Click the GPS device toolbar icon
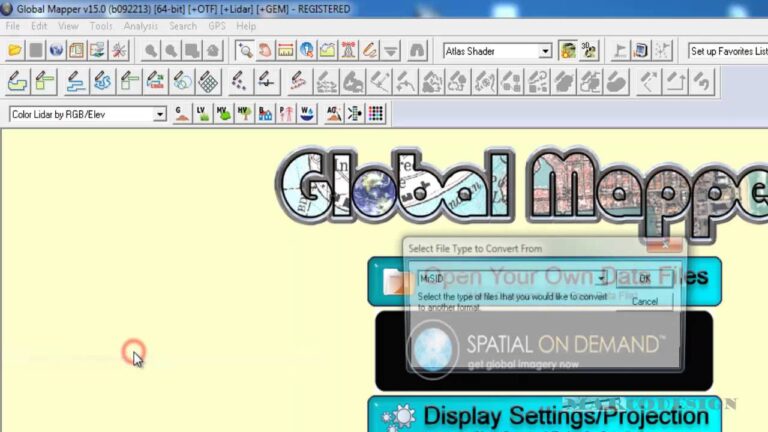Viewport: 768px width, 432px height. tap(641, 50)
